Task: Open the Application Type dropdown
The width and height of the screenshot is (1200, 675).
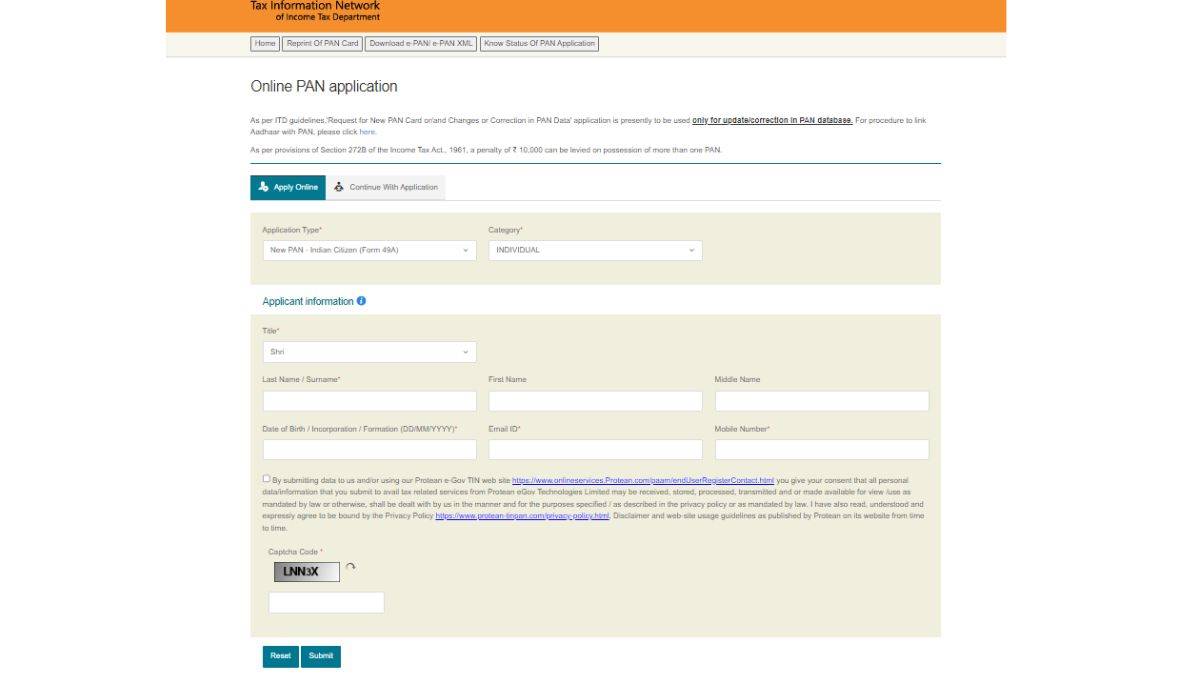Action: (x=369, y=250)
